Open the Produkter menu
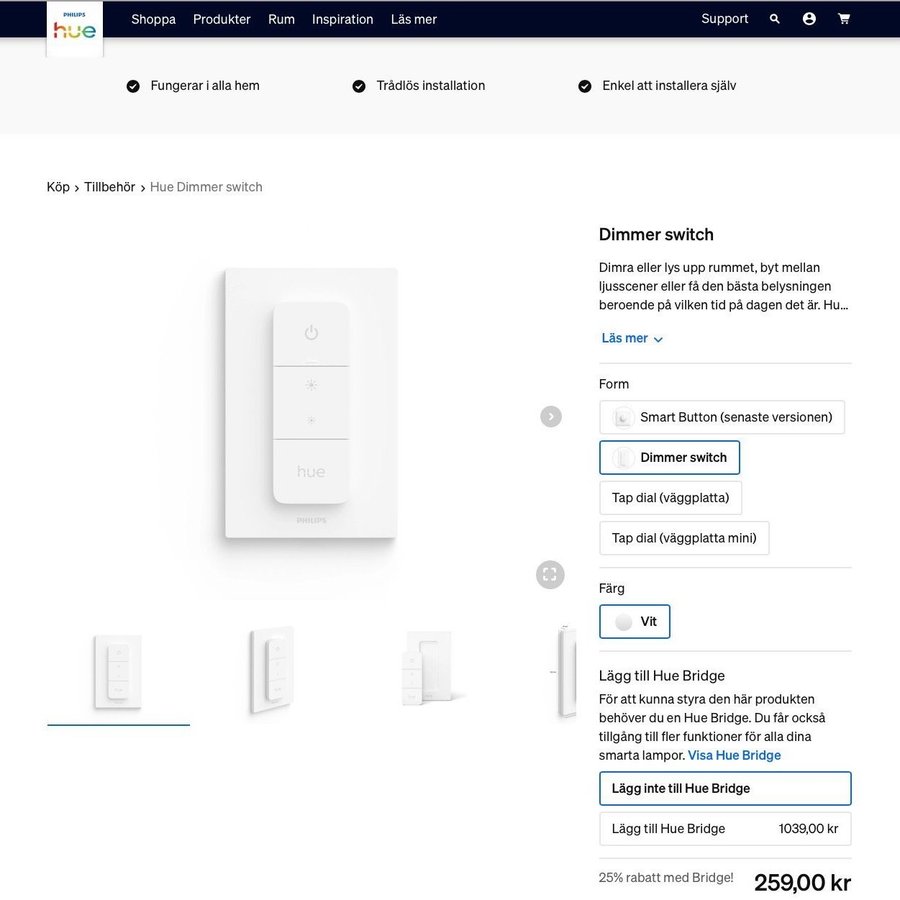The height and width of the screenshot is (900, 900). [222, 19]
